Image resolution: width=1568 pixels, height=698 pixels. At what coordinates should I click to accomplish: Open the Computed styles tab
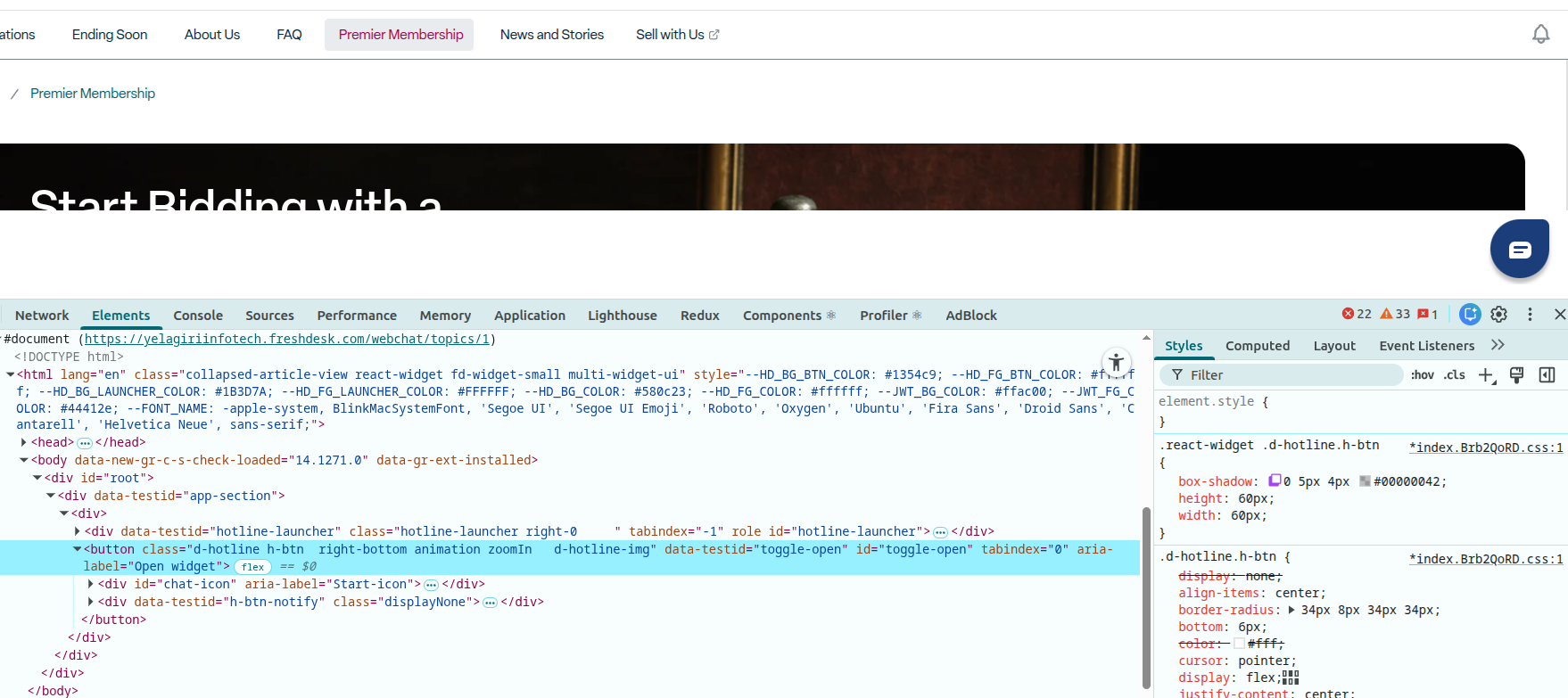pos(1257,346)
